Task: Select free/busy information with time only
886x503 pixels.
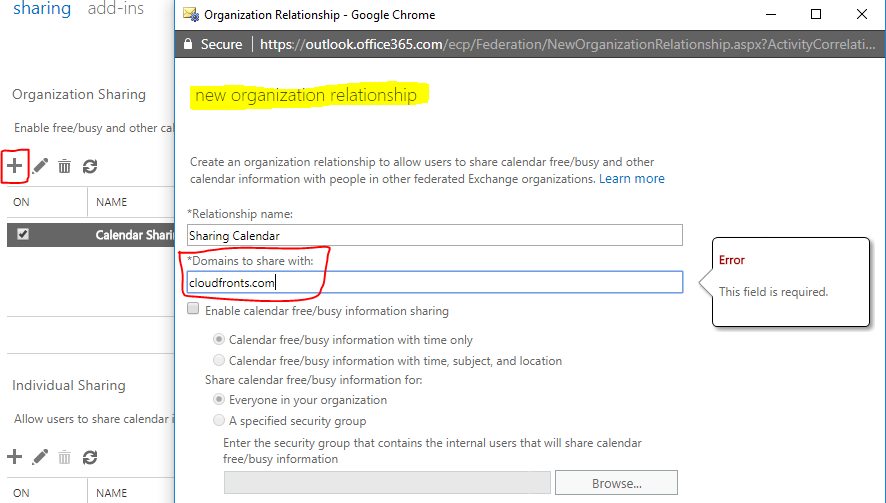Action: tap(219, 340)
